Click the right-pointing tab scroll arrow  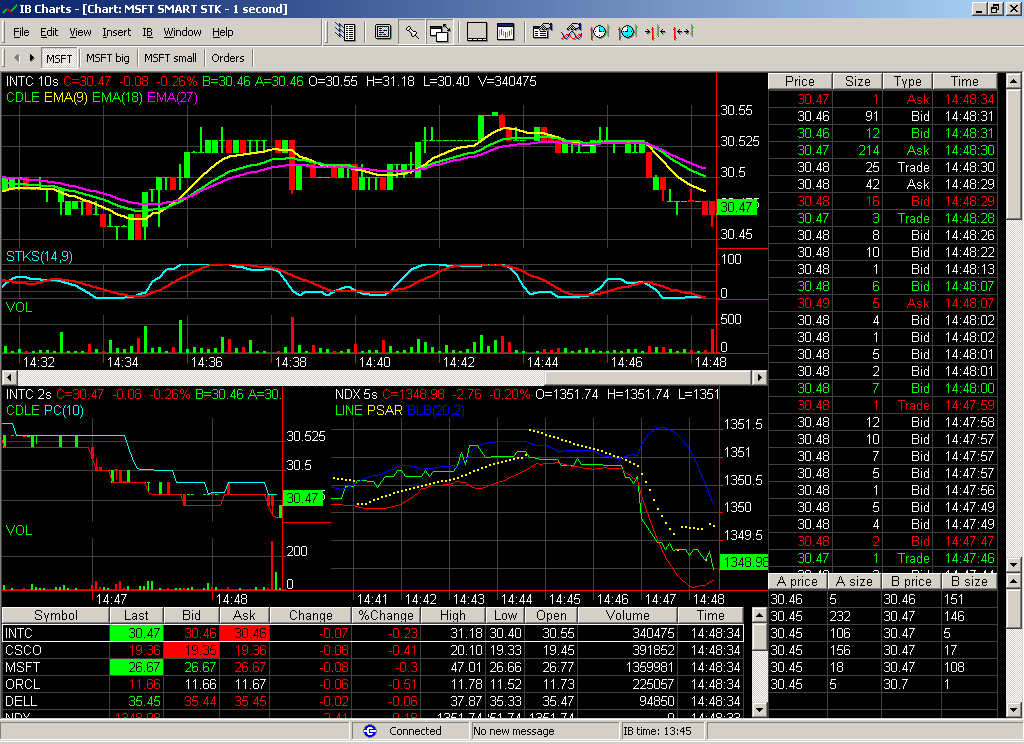pyautogui.click(x=32, y=58)
